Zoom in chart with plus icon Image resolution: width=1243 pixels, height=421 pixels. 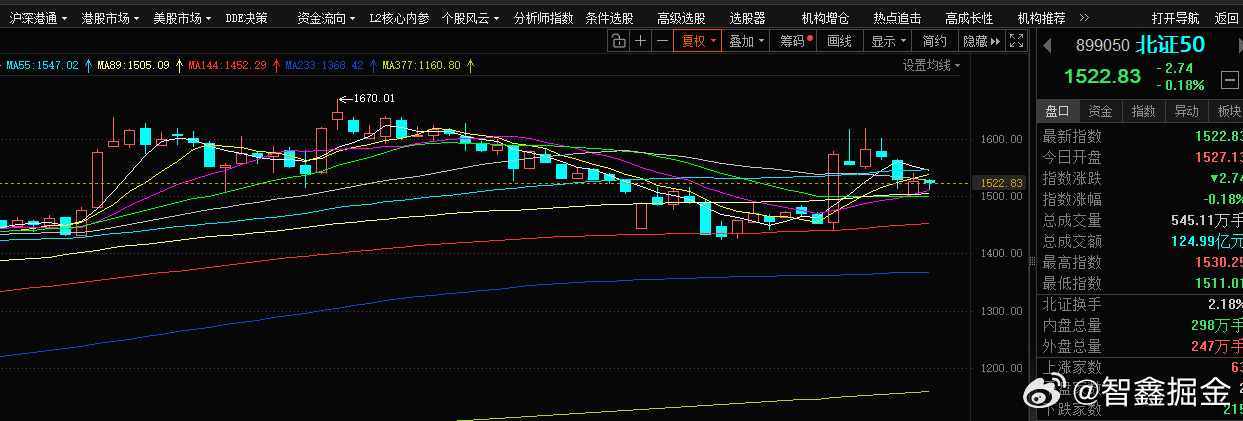[x=639, y=41]
